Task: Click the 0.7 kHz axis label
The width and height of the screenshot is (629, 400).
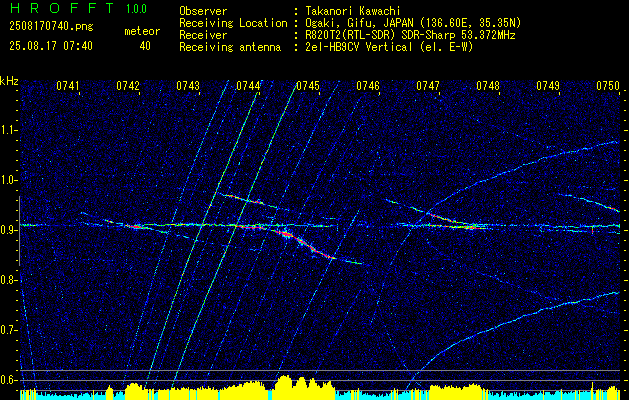Action: coord(9,330)
